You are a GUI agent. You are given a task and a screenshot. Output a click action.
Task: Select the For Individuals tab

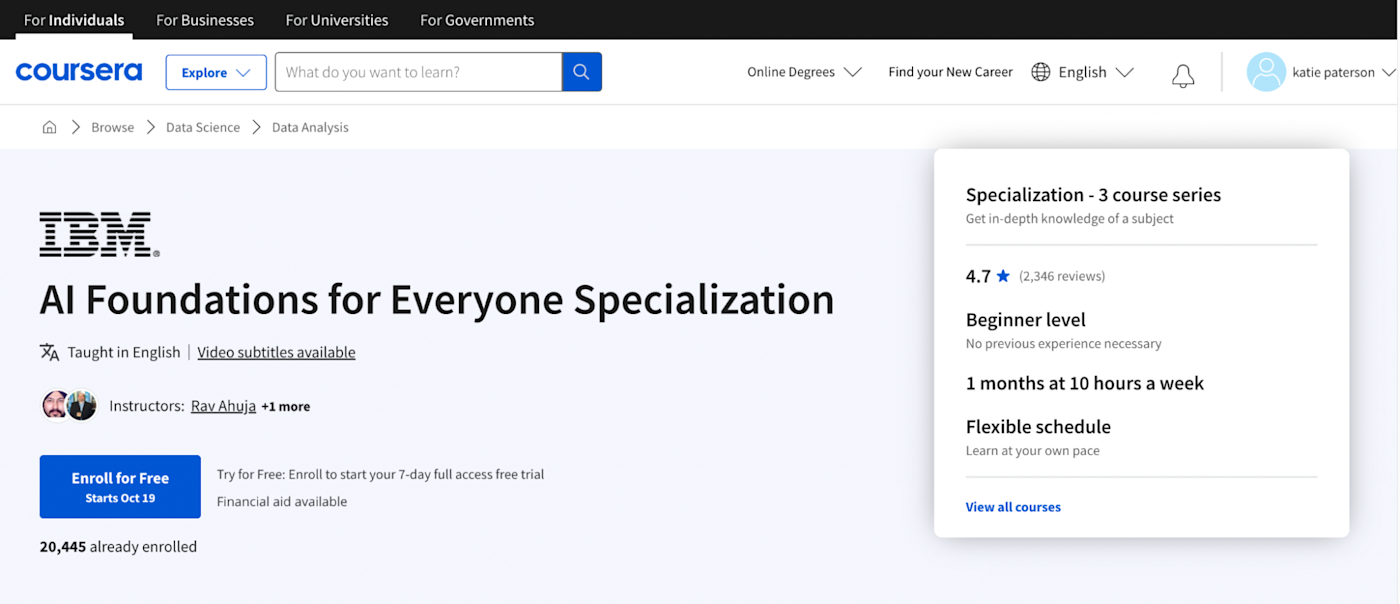74,20
